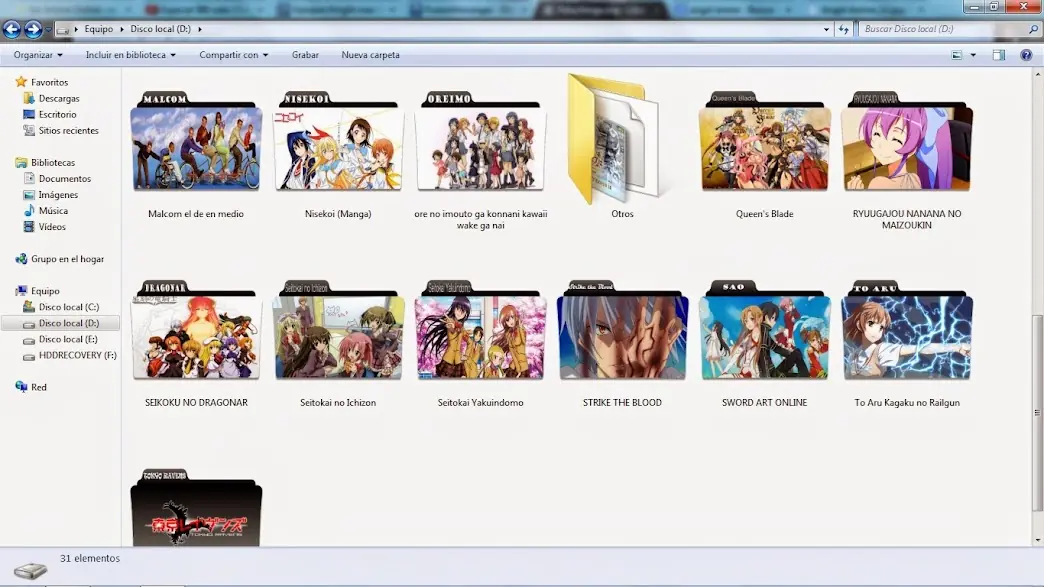Viewport: 1044px width, 587px height.
Task: Open the Compartir con dropdown
Action: click(x=234, y=55)
